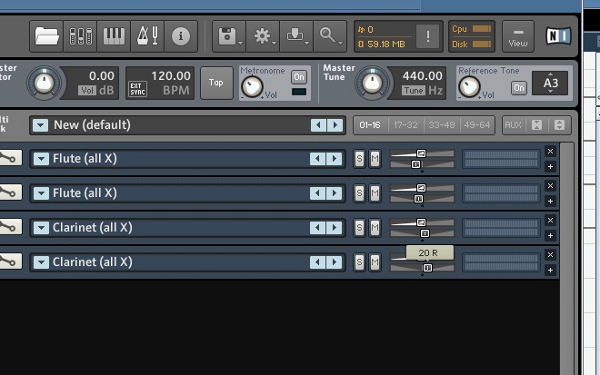The width and height of the screenshot is (600, 375).
Task: Toggle the AUX sends button
Action: 513,125
